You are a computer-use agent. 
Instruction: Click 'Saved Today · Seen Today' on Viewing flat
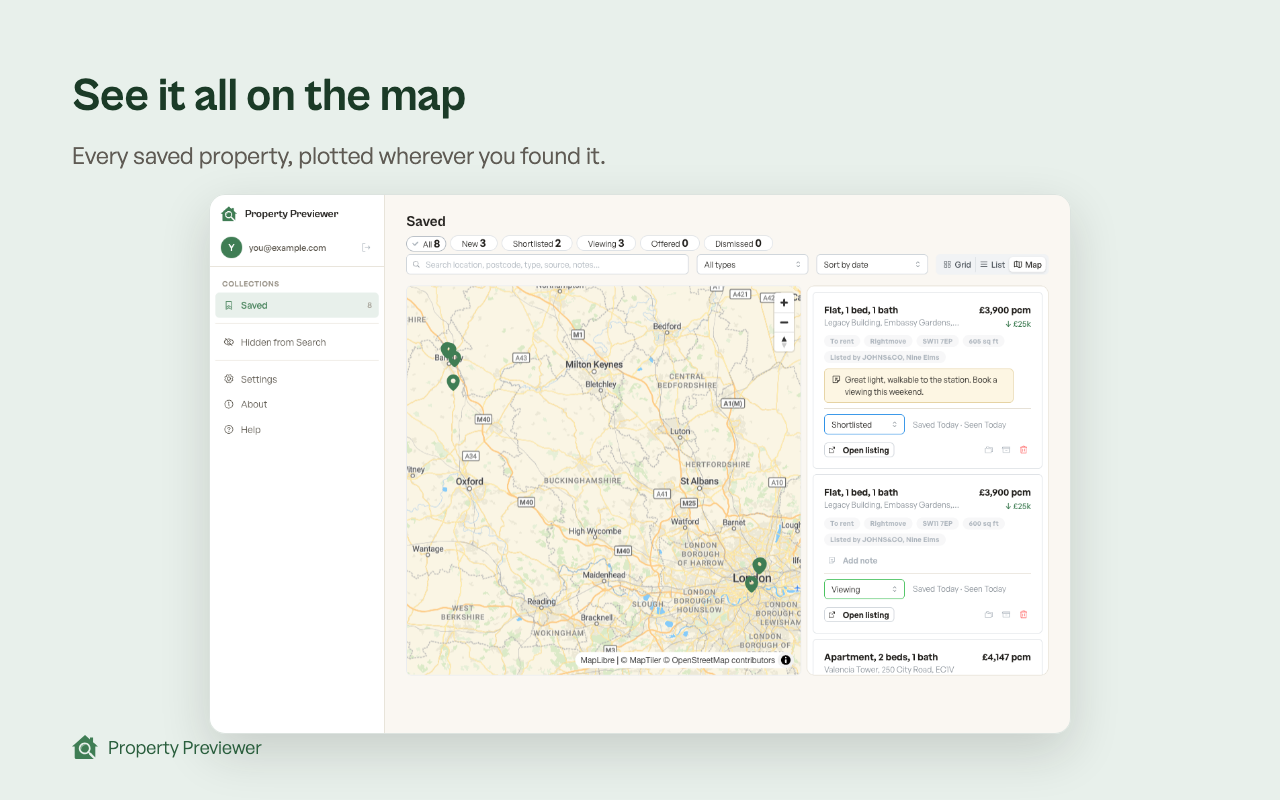tap(959, 590)
